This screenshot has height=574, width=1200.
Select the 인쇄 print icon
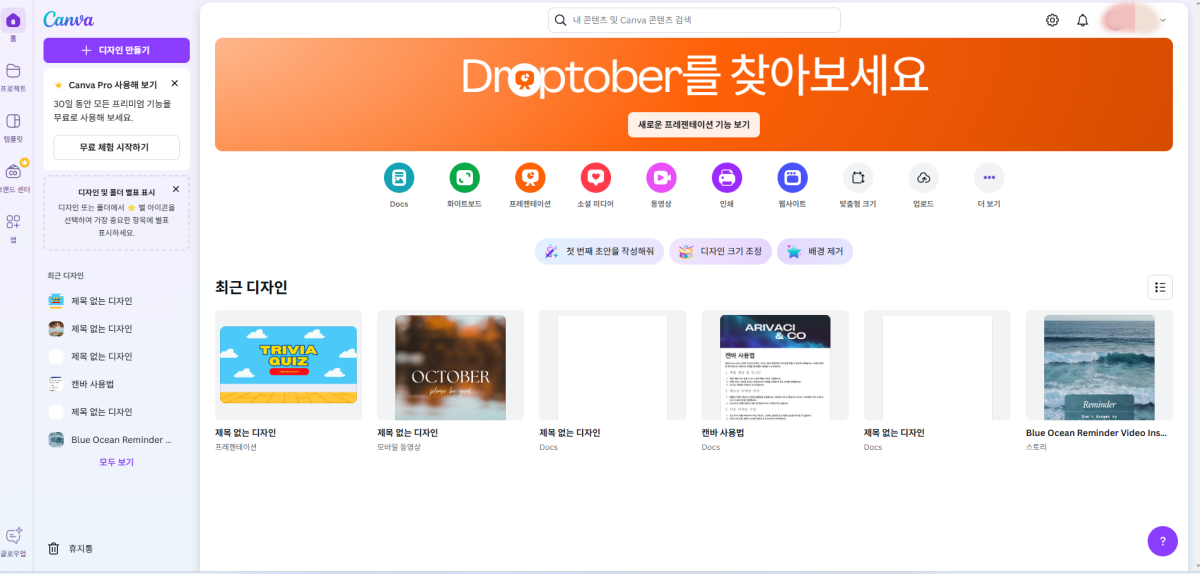(x=727, y=178)
